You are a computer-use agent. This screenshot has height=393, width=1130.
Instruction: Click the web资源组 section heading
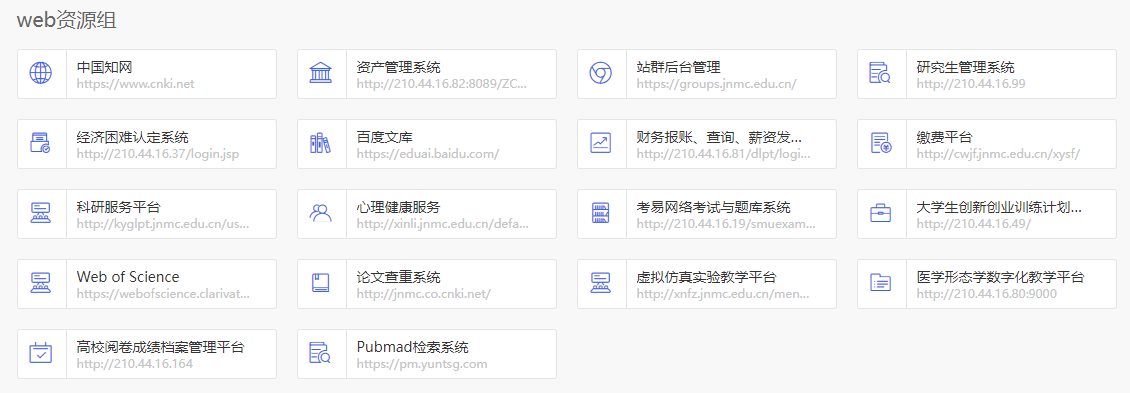tap(66, 20)
